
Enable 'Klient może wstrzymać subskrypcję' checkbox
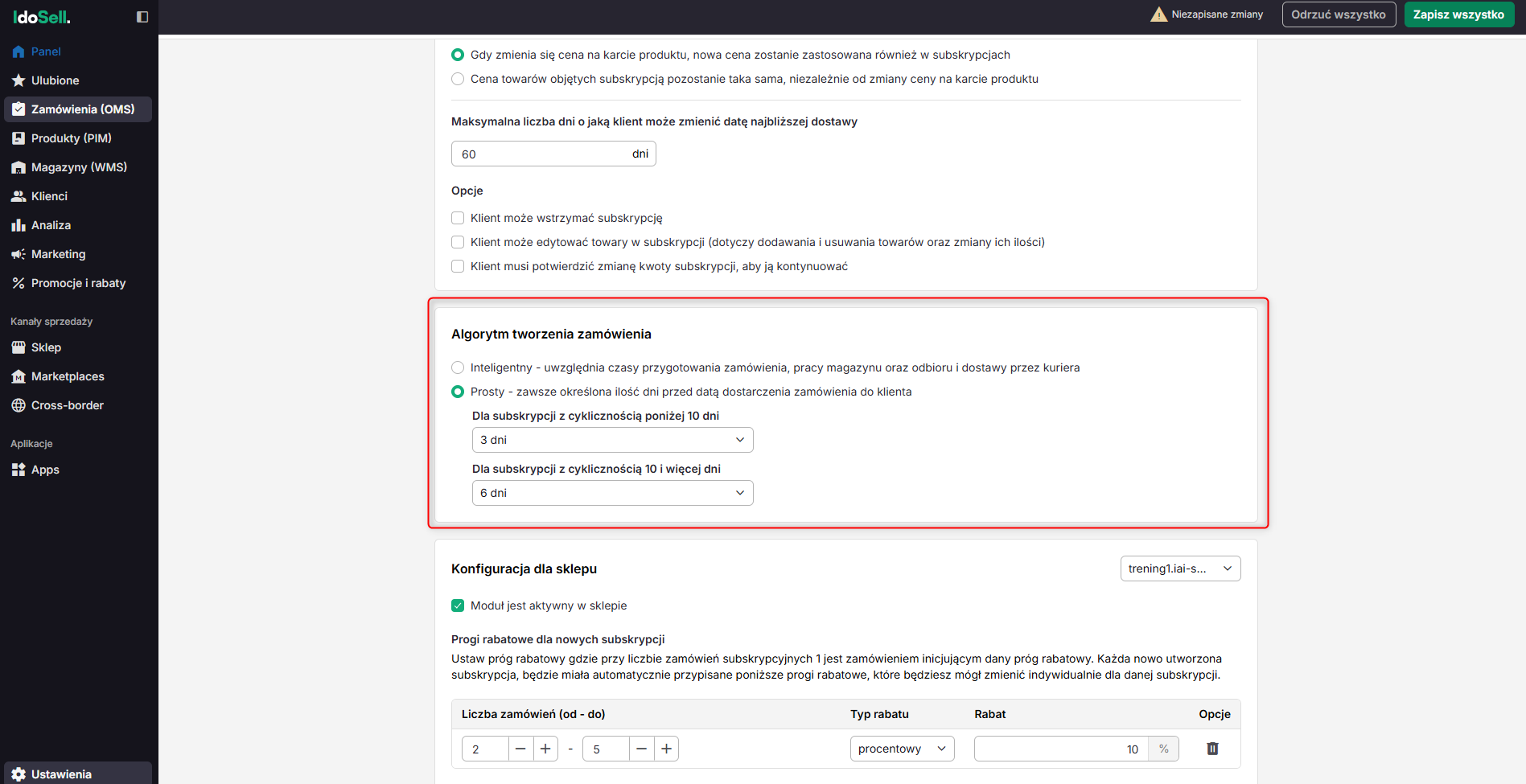click(x=458, y=218)
